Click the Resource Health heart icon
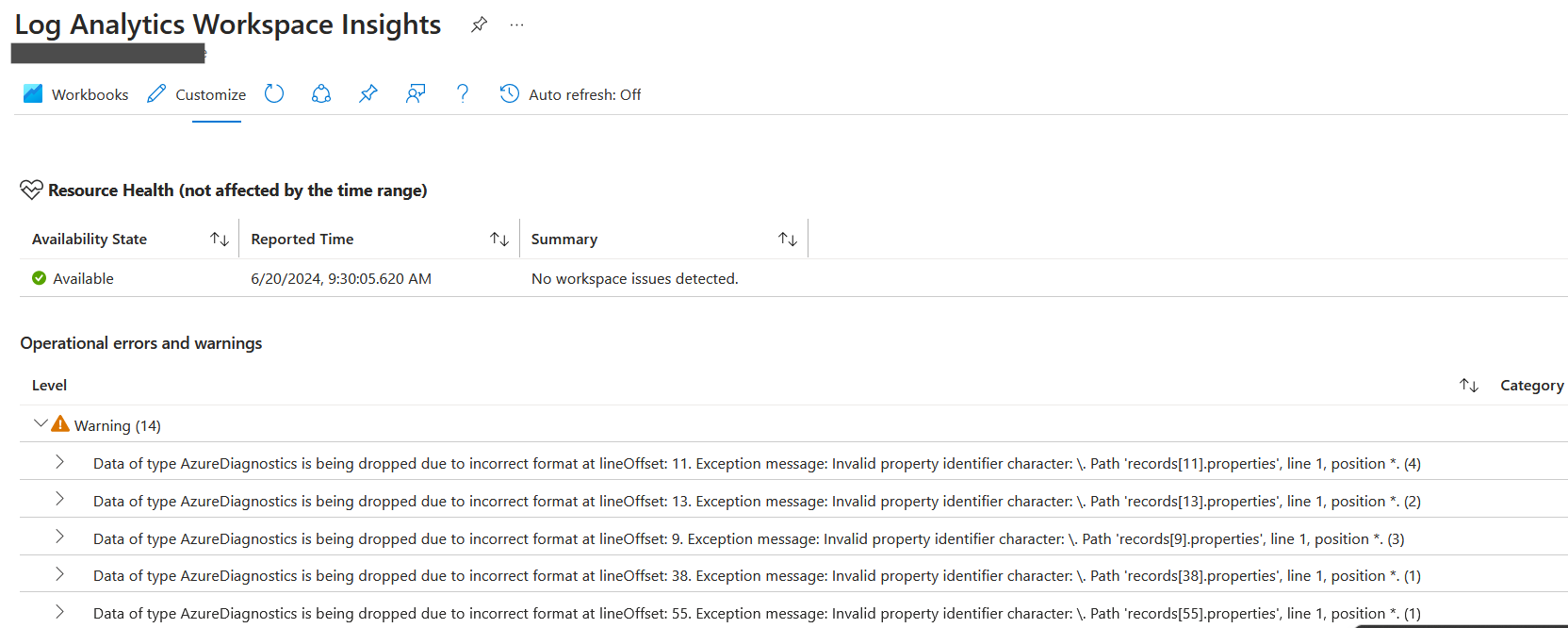1568x628 pixels. tap(31, 190)
